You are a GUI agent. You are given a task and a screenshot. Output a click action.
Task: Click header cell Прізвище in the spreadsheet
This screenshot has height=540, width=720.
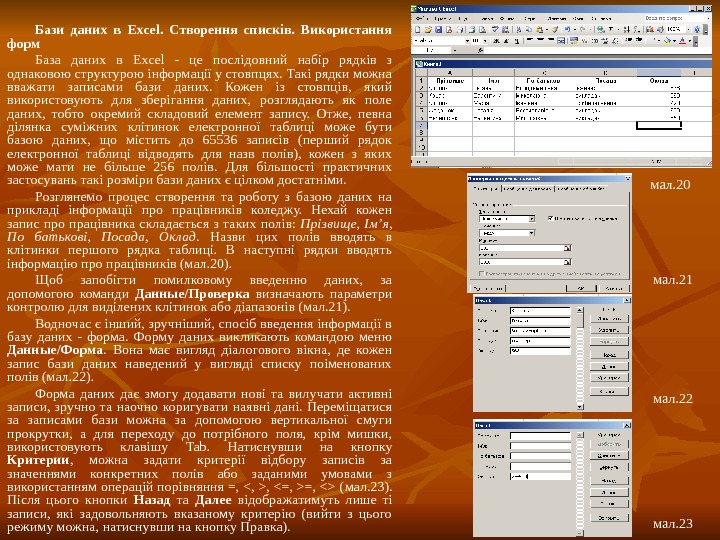449,81
